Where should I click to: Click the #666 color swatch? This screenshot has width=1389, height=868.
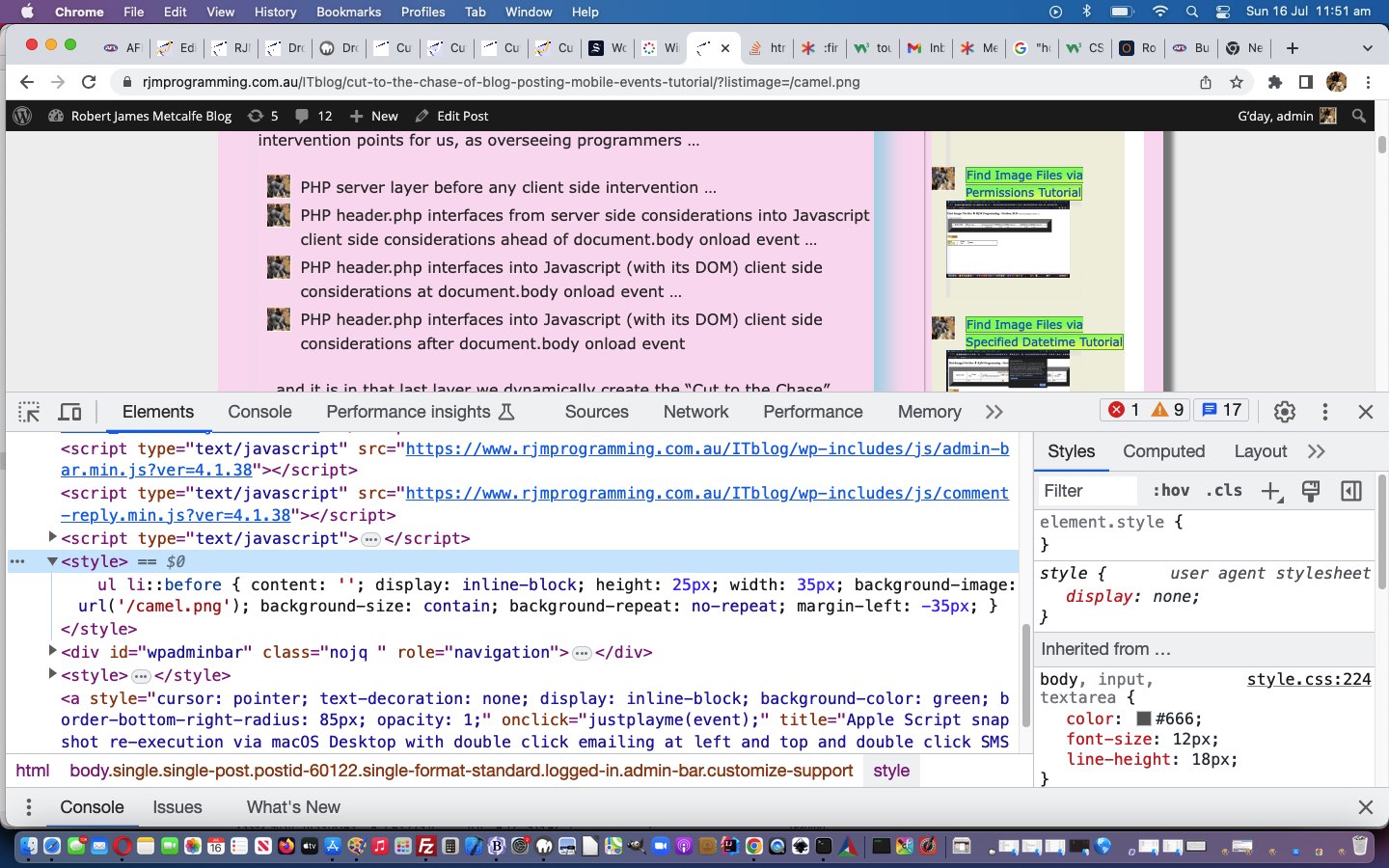(1144, 719)
